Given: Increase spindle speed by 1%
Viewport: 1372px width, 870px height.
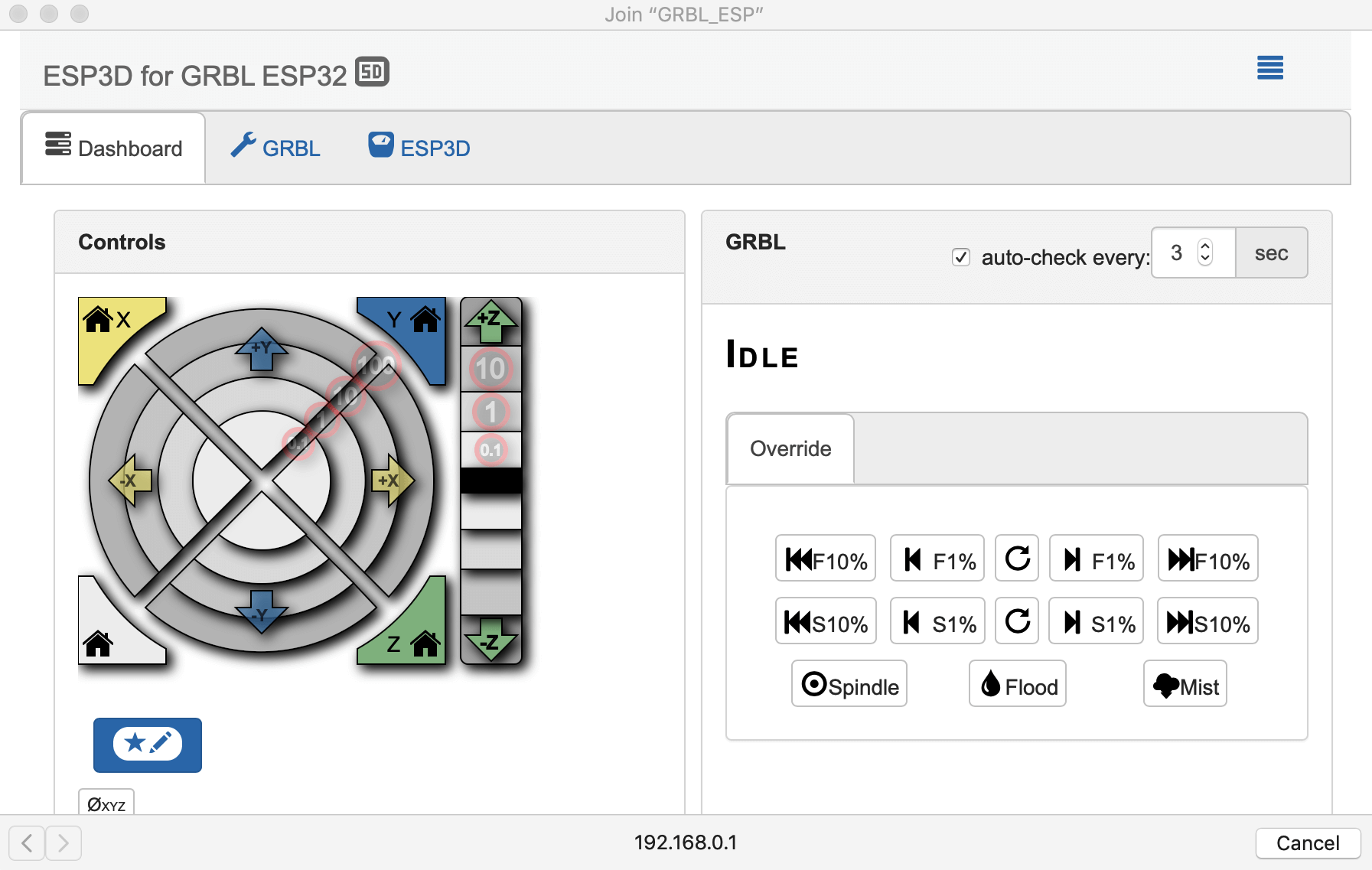Looking at the screenshot, I should tap(1097, 621).
